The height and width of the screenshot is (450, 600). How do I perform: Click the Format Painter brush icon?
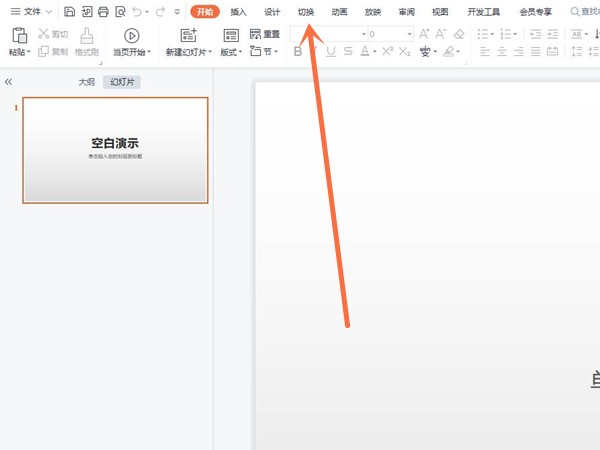pyautogui.click(x=86, y=36)
